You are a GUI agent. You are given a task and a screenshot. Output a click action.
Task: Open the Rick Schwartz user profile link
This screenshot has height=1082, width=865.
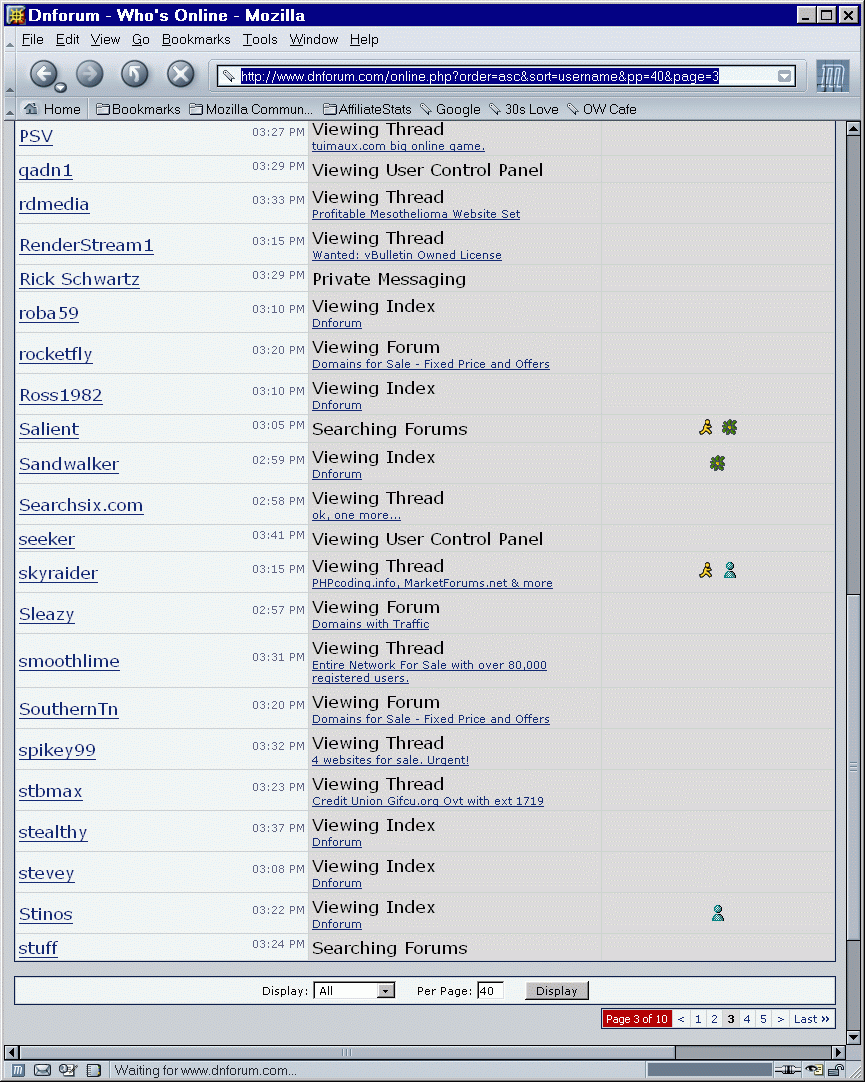(79, 279)
